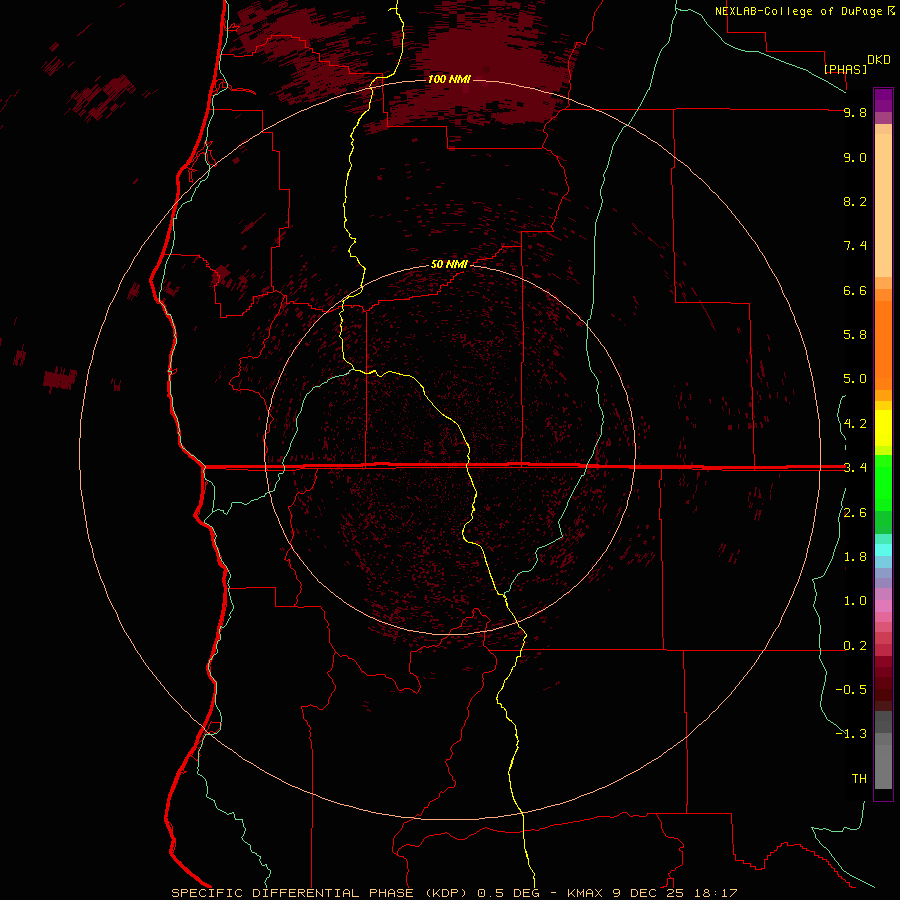Click the bright green segment of the color bar
This screenshot has width=900, height=900.
(883, 483)
